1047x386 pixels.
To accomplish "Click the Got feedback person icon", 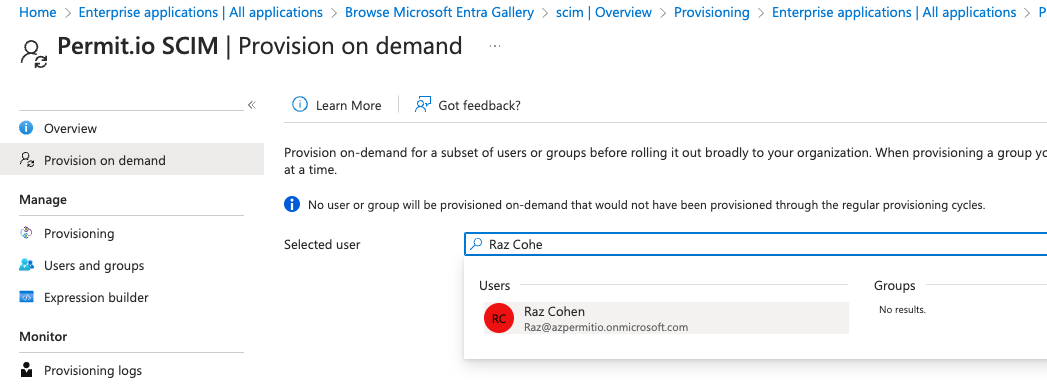I will tap(423, 104).
